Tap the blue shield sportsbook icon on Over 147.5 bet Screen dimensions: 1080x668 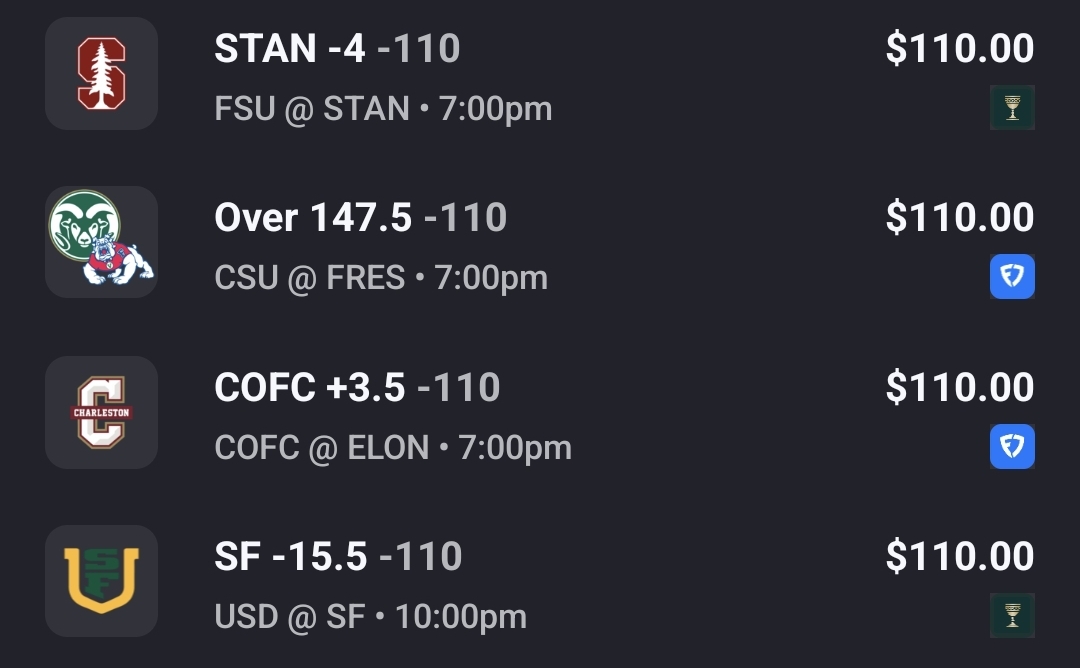point(1012,277)
